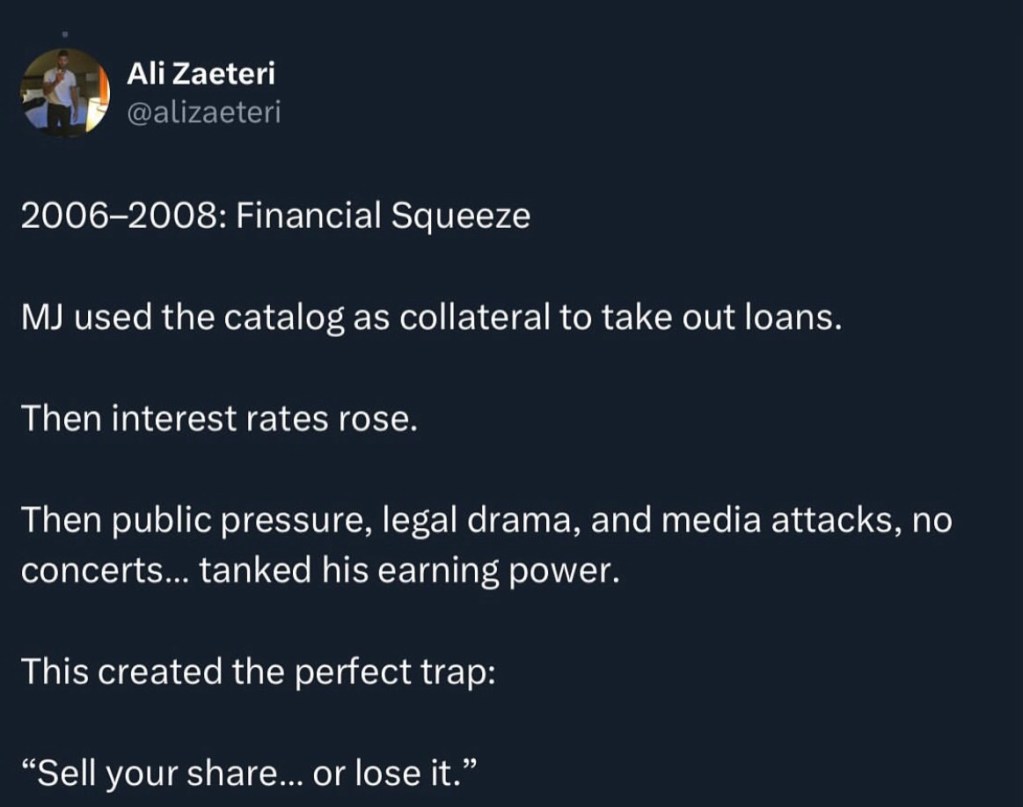
Task: Click the words "Financial Squeeze"
Action: point(384,216)
